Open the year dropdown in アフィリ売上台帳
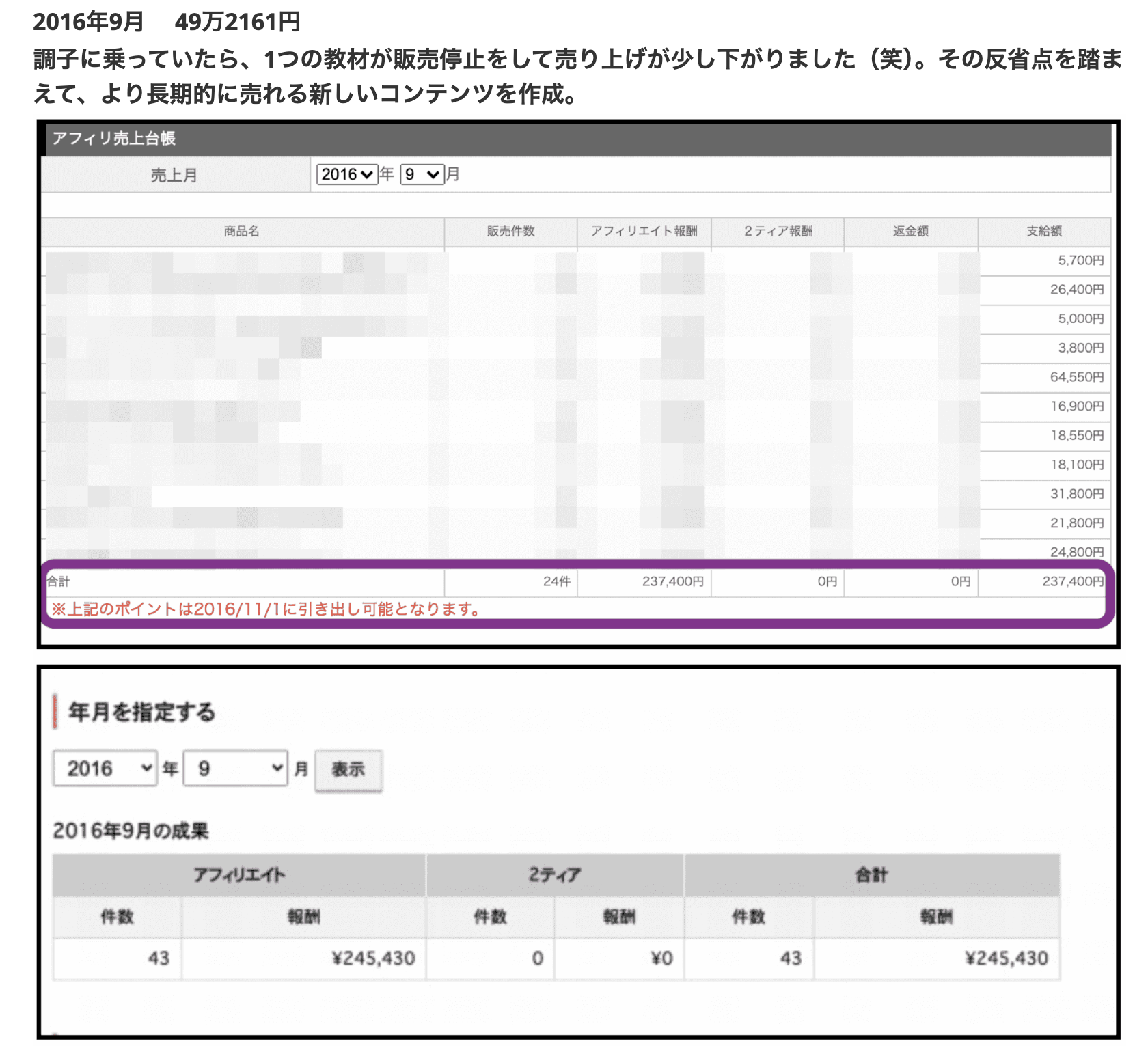This screenshot has height=1063, width=1148. pos(347,175)
